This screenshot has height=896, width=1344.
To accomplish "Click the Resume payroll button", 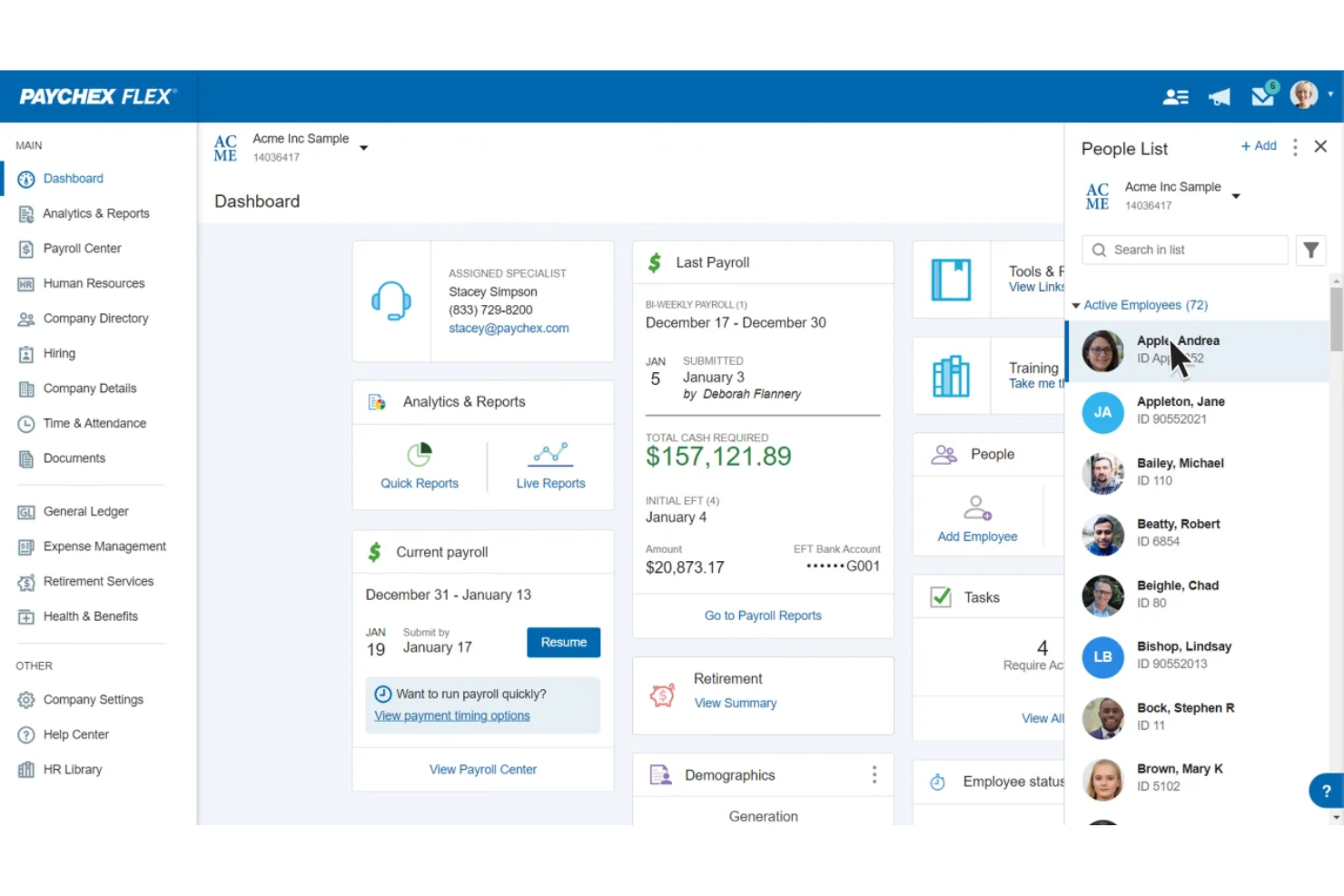I will point(563,642).
